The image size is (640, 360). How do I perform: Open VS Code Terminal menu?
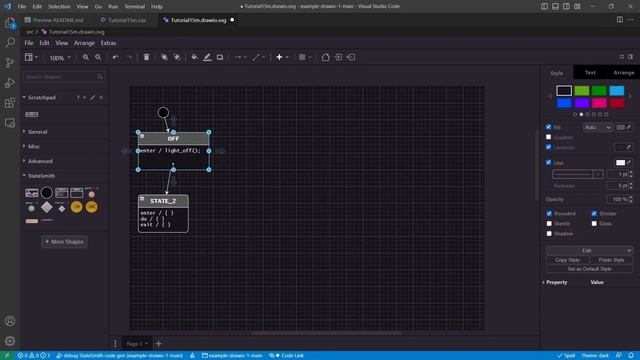click(134, 7)
